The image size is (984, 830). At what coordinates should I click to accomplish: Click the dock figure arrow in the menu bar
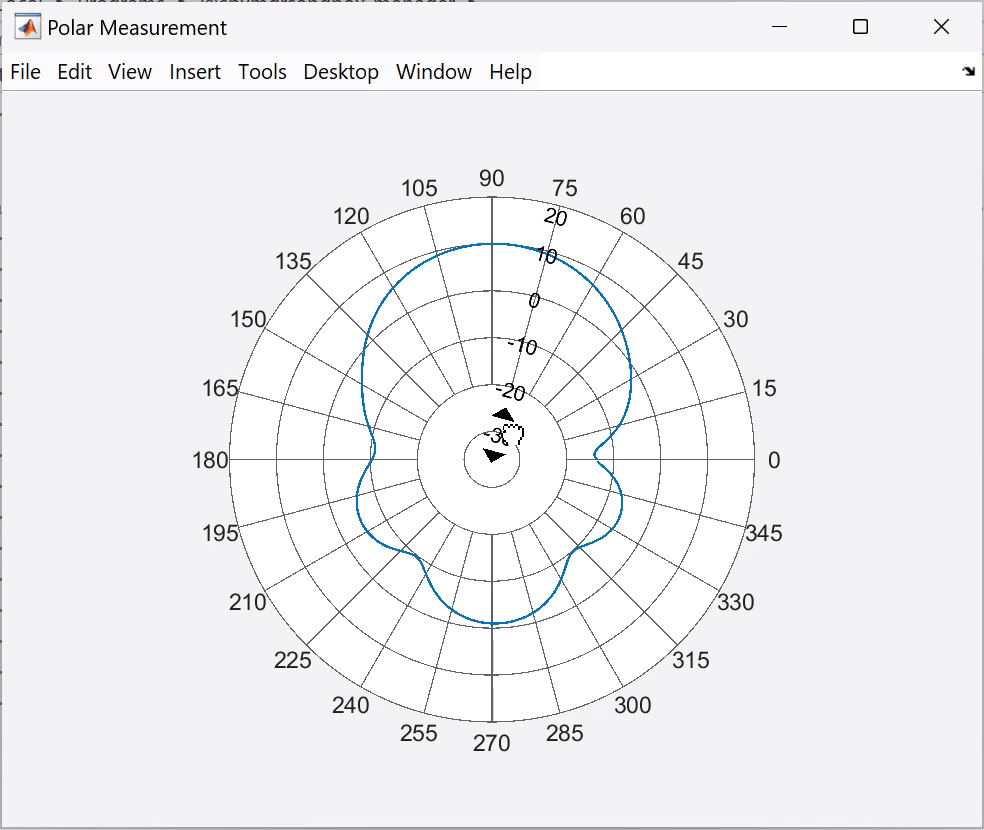tap(968, 72)
